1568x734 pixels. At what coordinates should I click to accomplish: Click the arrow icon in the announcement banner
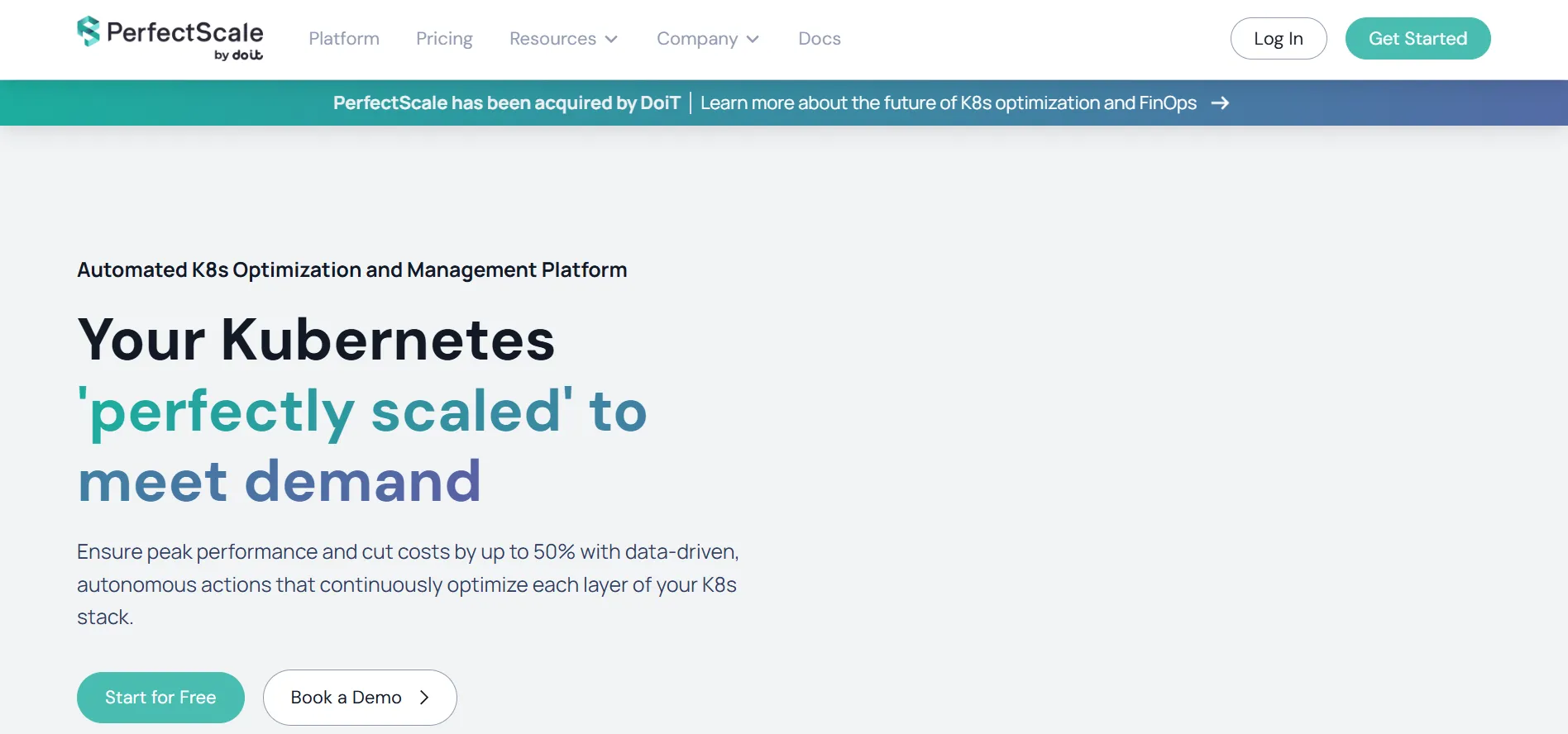coord(1220,102)
